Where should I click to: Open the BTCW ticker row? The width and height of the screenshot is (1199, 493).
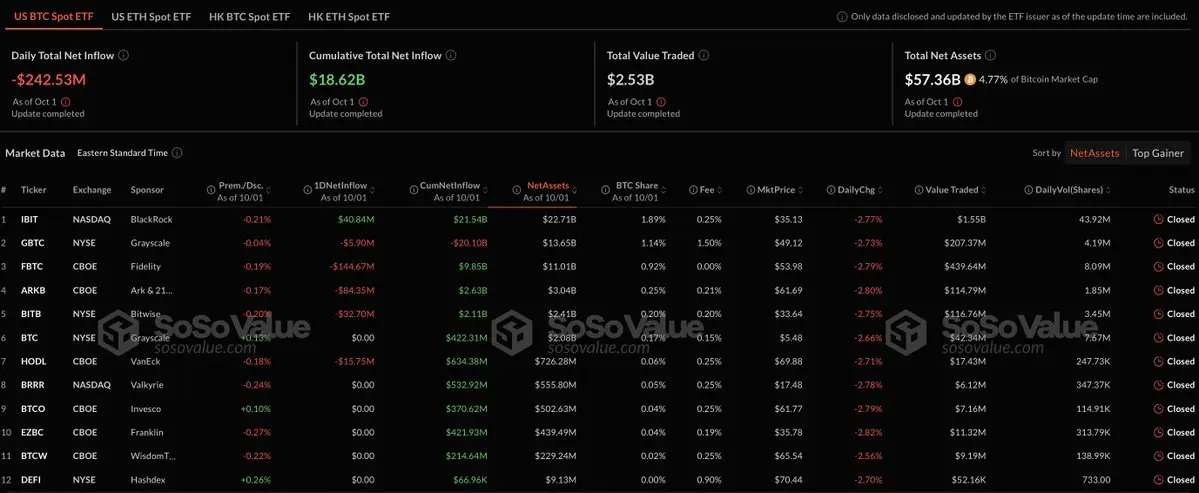(x=600, y=456)
